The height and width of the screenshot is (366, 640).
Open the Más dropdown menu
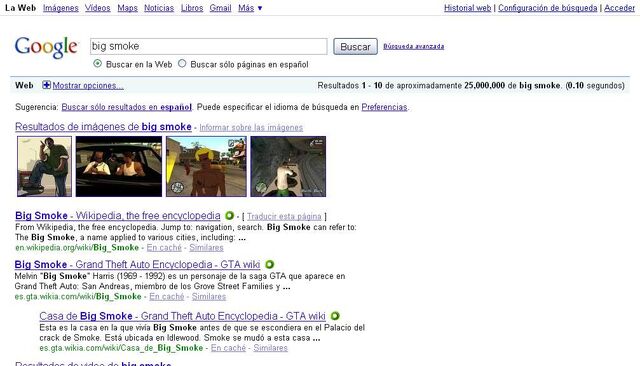point(250,8)
